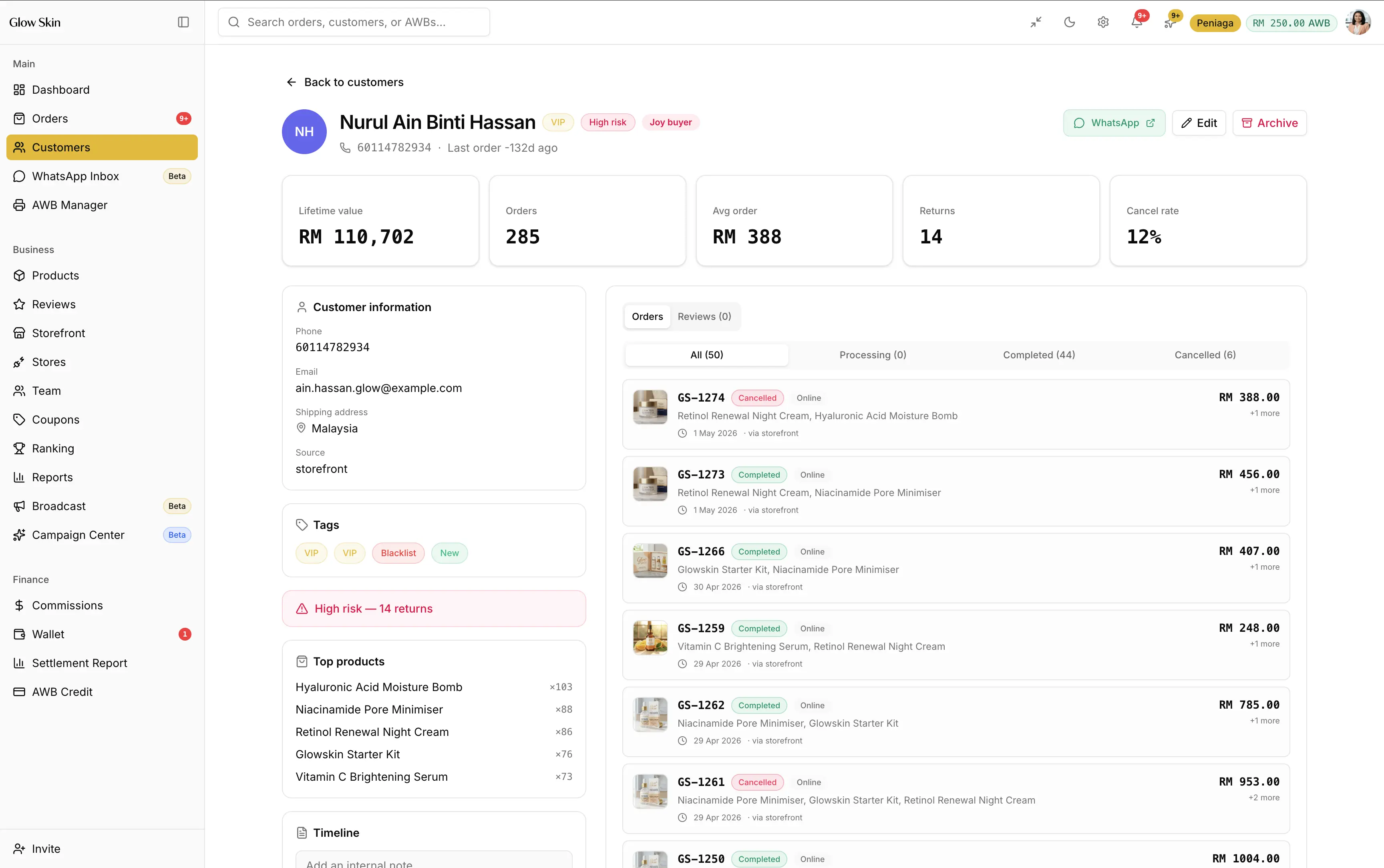The width and height of the screenshot is (1384, 868).
Task: Open order GS-1262
Action: 956,721
